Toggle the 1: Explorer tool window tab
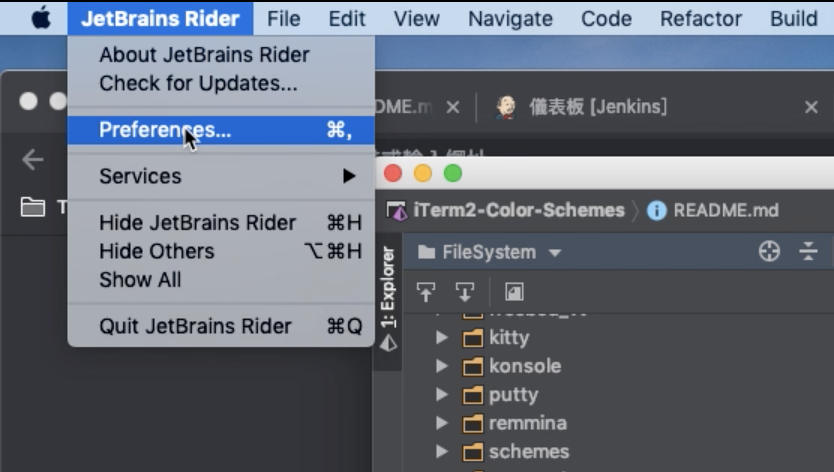The height and width of the screenshot is (472, 834). (x=388, y=287)
